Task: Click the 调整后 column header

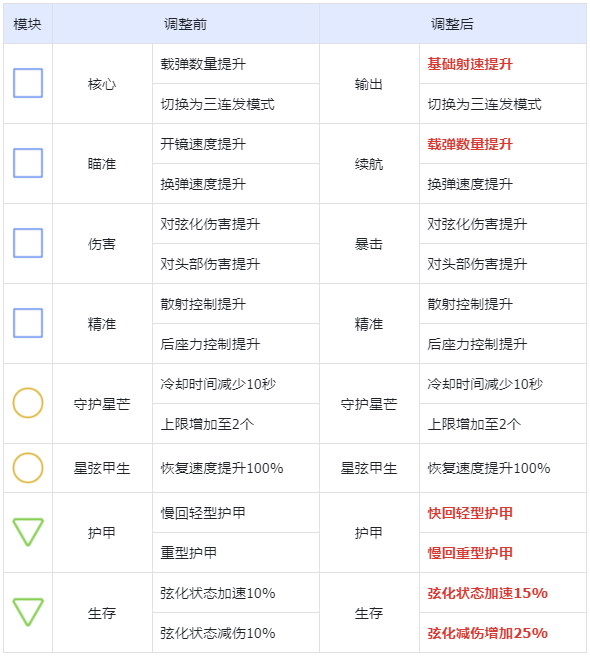Action: tap(453, 24)
